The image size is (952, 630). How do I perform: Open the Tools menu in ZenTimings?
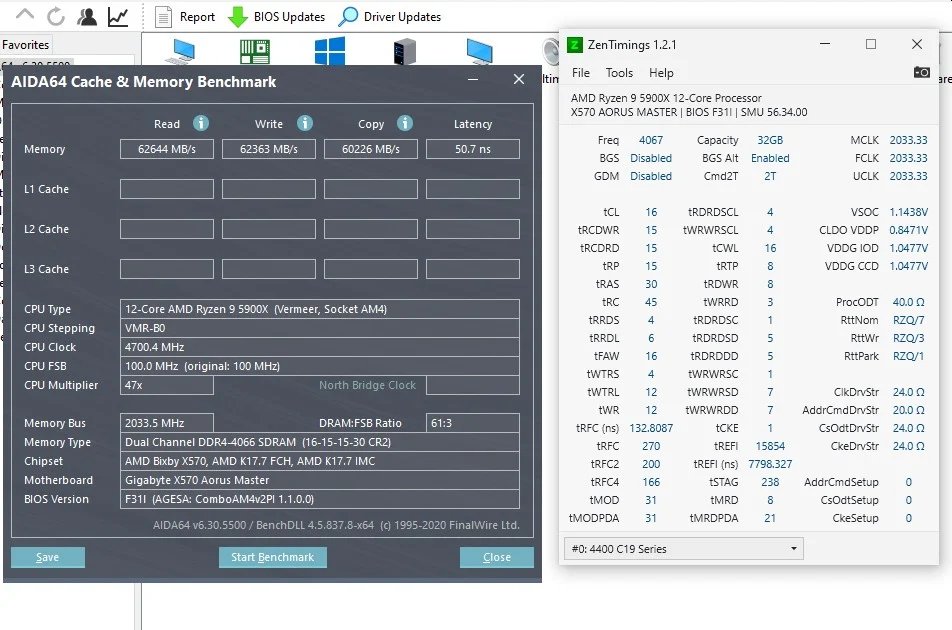(x=619, y=73)
